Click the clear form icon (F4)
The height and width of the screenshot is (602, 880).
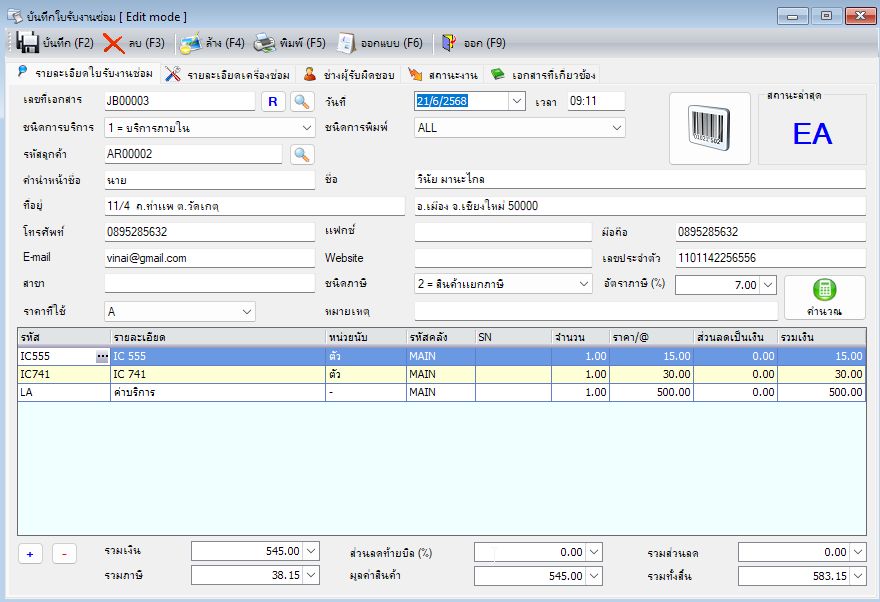[190, 43]
